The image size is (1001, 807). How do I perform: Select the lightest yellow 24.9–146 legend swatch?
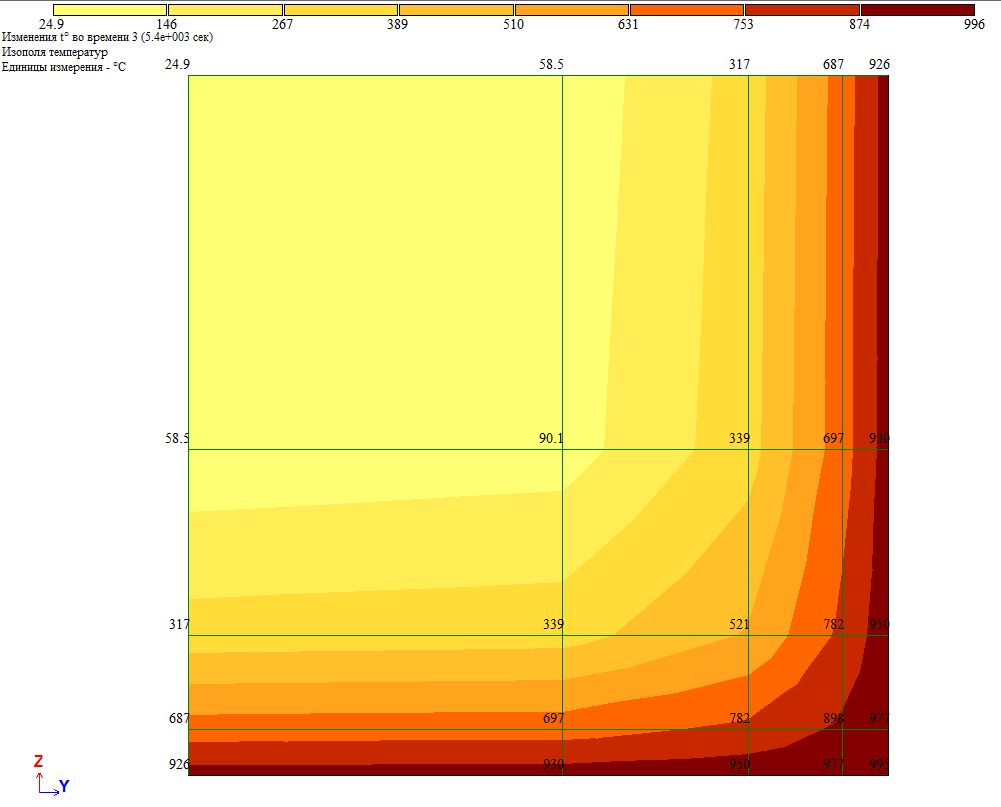109,10
